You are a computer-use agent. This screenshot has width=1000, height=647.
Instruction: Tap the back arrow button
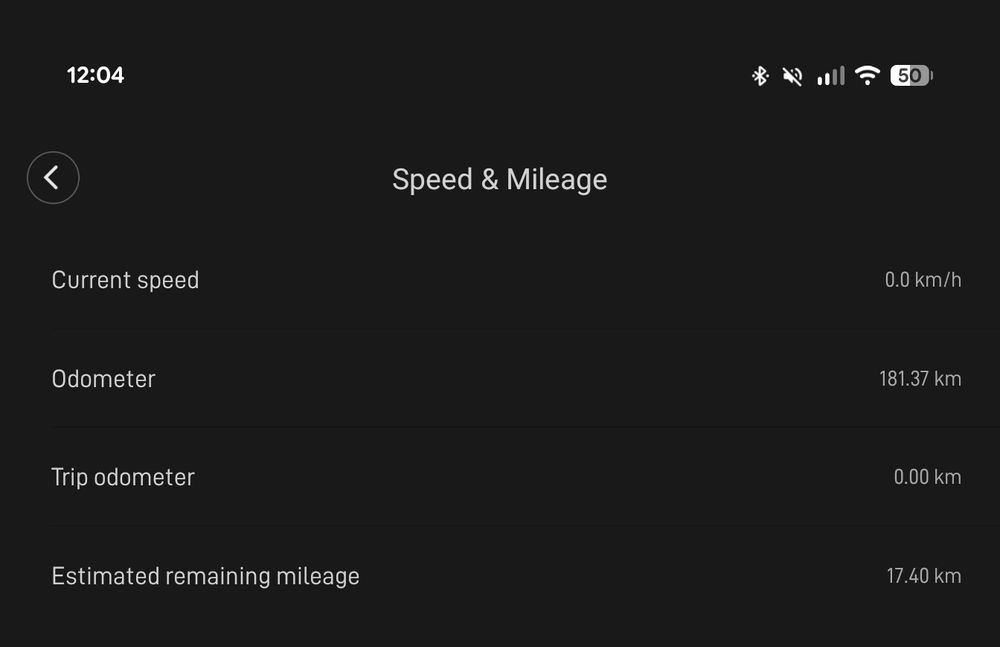tap(53, 178)
